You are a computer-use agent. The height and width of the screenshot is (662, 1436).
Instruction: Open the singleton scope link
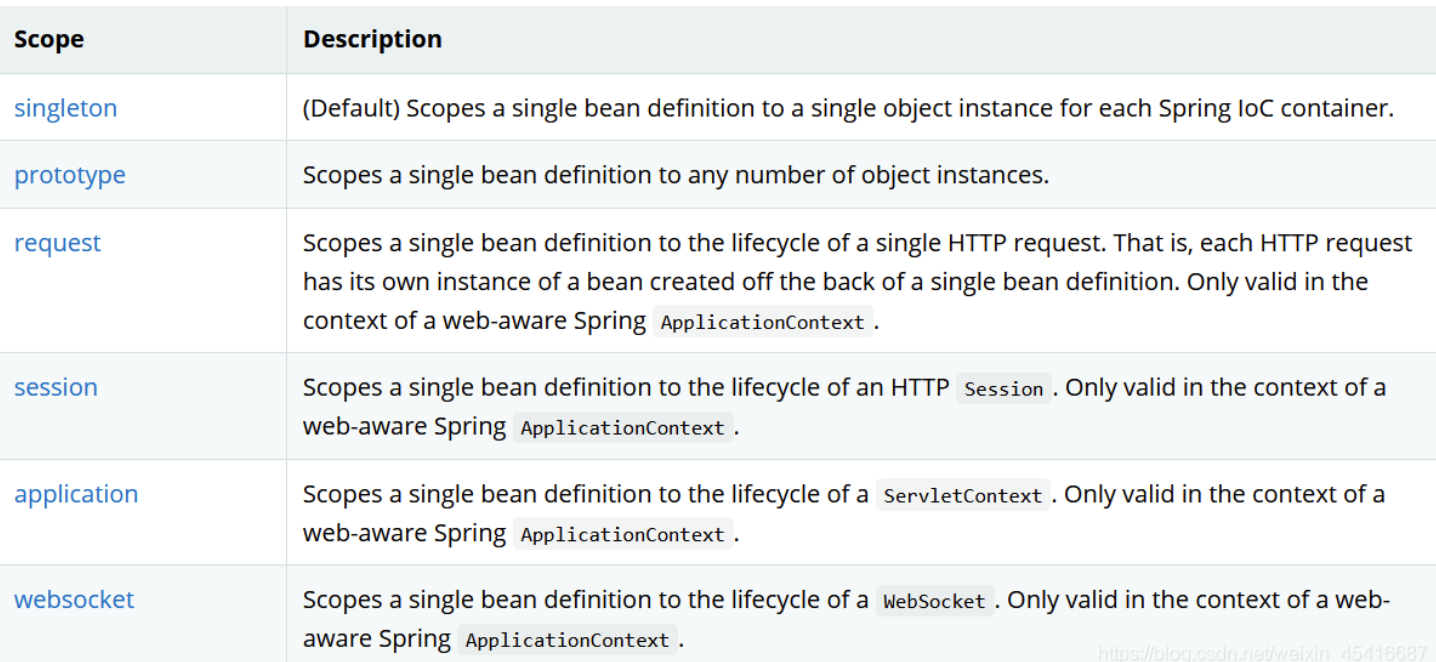pyautogui.click(x=65, y=108)
